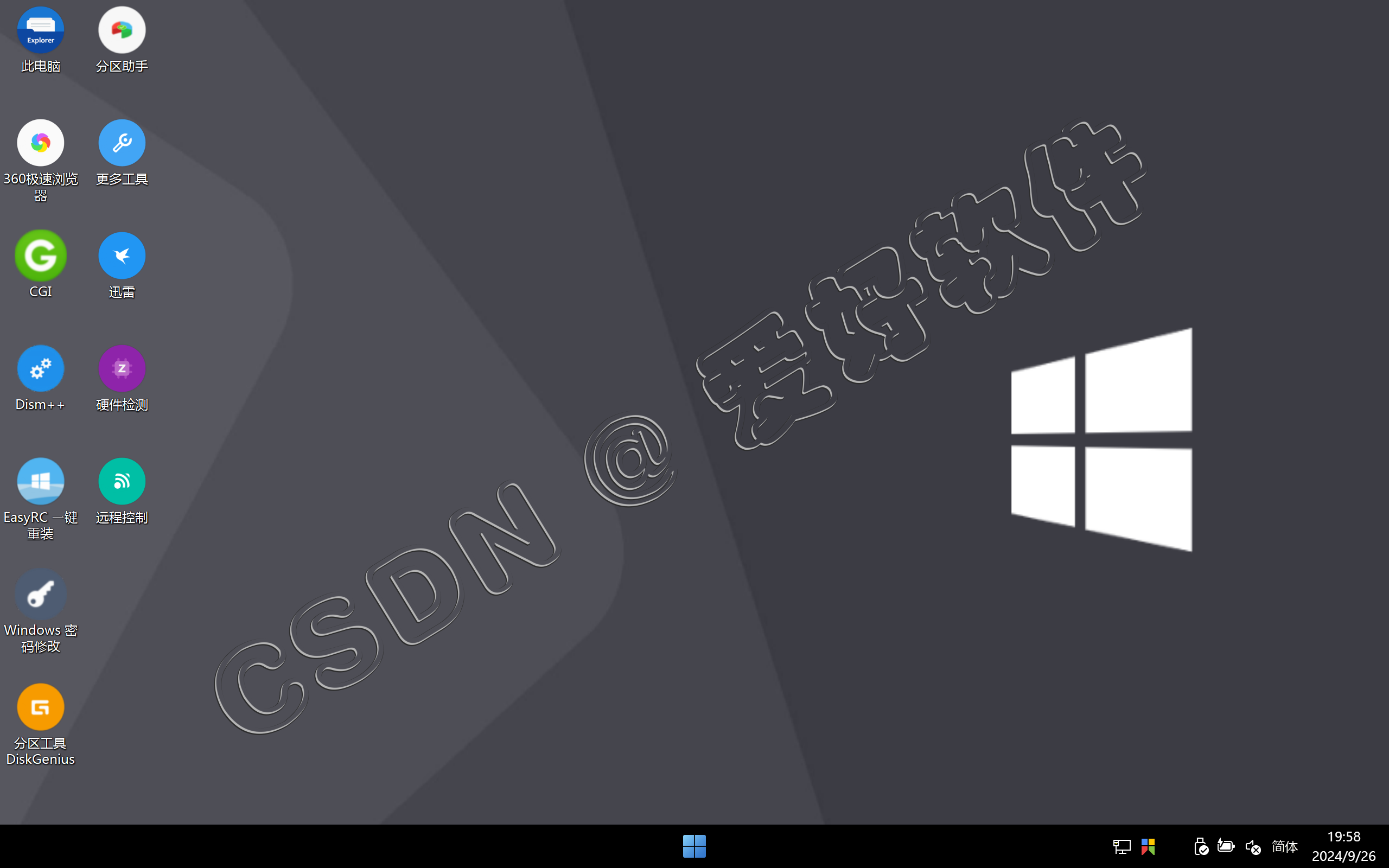Launch EasyRC 一键重装 icon

pos(40,481)
